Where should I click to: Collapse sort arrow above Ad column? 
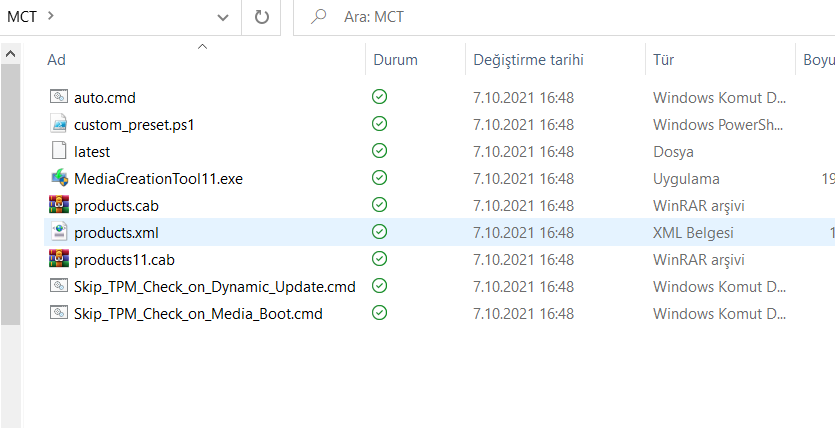click(x=203, y=46)
